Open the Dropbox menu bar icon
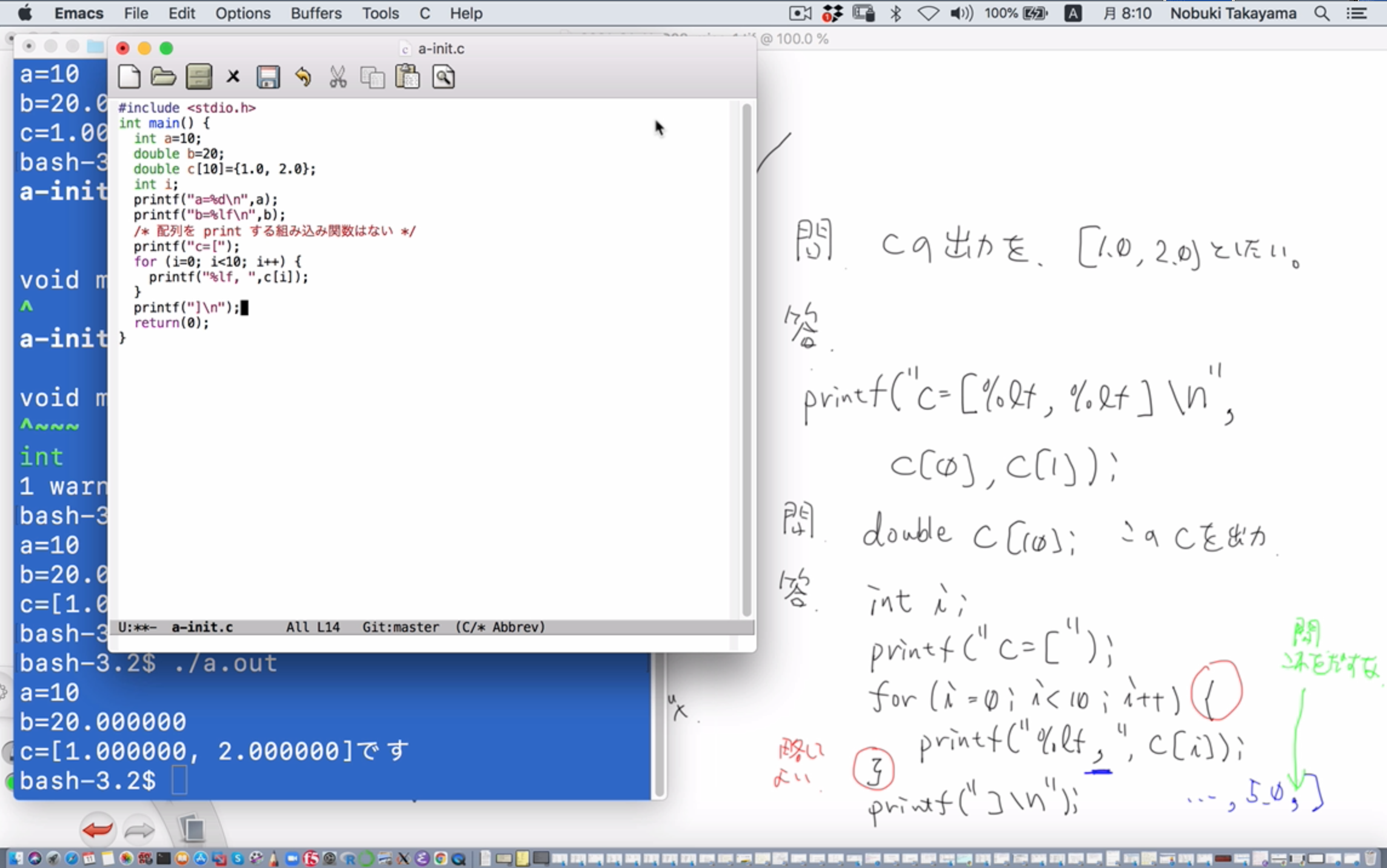The image size is (1387, 868). point(832,13)
